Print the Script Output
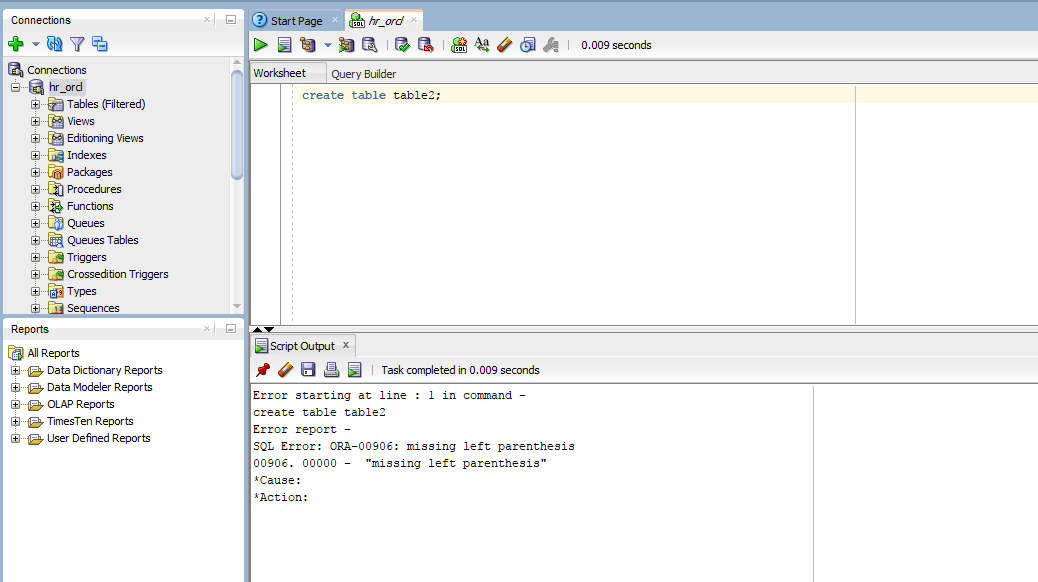Viewport: 1038px width, 582px height. click(332, 369)
